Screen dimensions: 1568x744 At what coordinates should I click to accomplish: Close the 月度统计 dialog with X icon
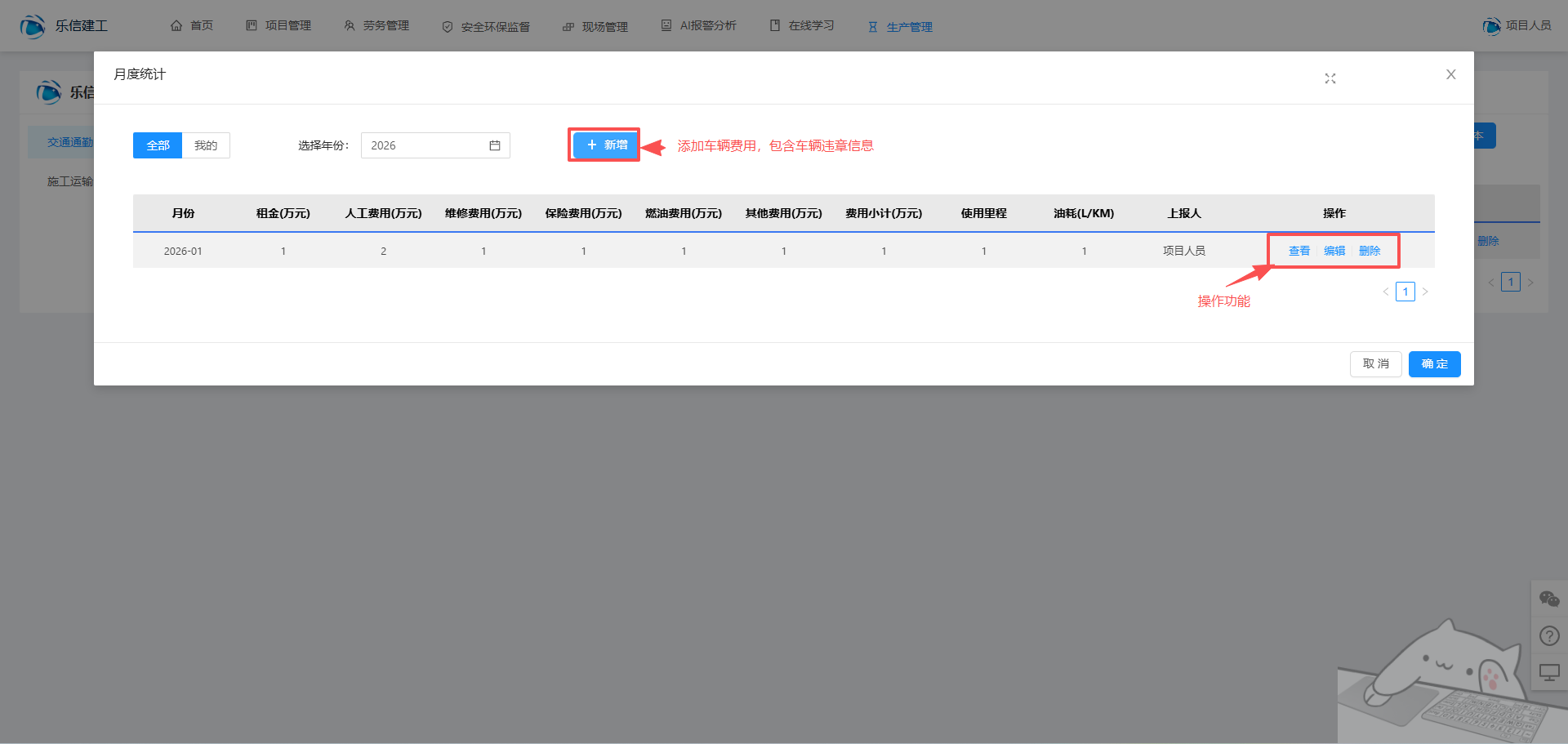tap(1450, 74)
